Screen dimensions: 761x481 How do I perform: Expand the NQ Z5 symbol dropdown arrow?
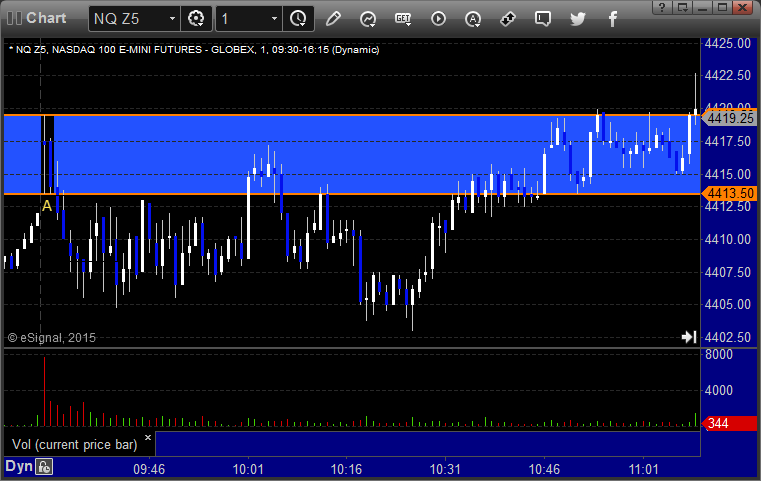(172, 19)
